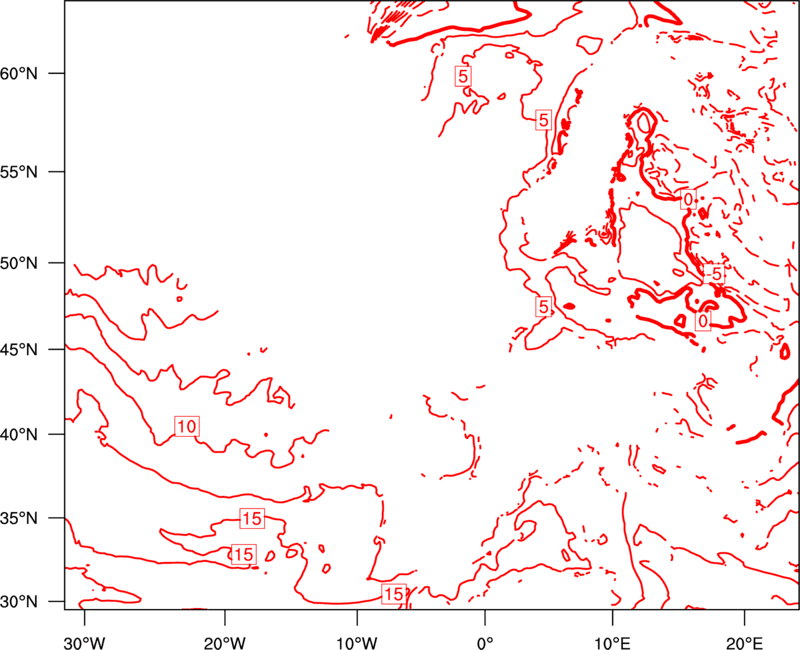The width and height of the screenshot is (800, 650).
Task: Click the 30°W longitude axis label
Action: [x=84, y=643]
